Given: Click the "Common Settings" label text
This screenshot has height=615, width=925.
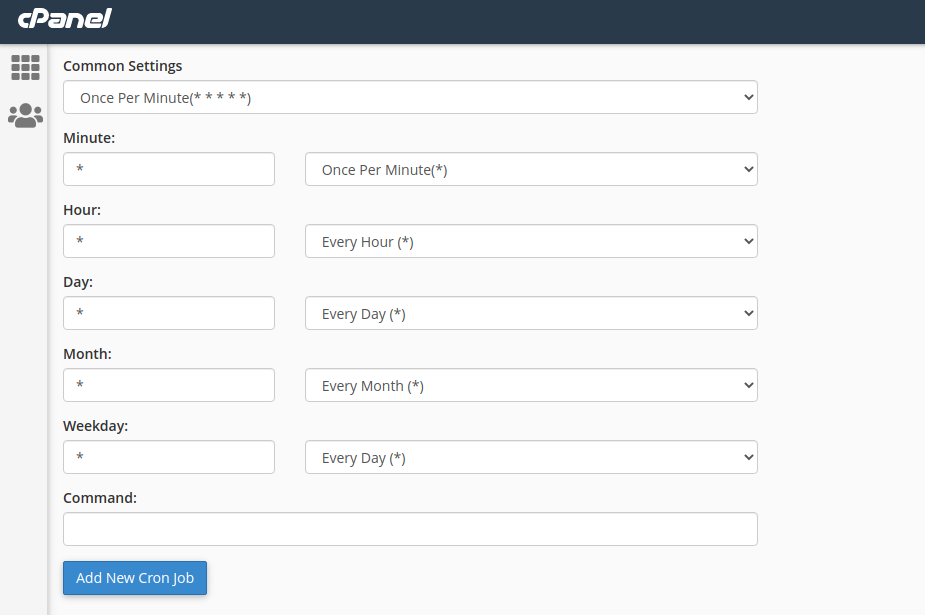Looking at the screenshot, I should [x=122, y=66].
